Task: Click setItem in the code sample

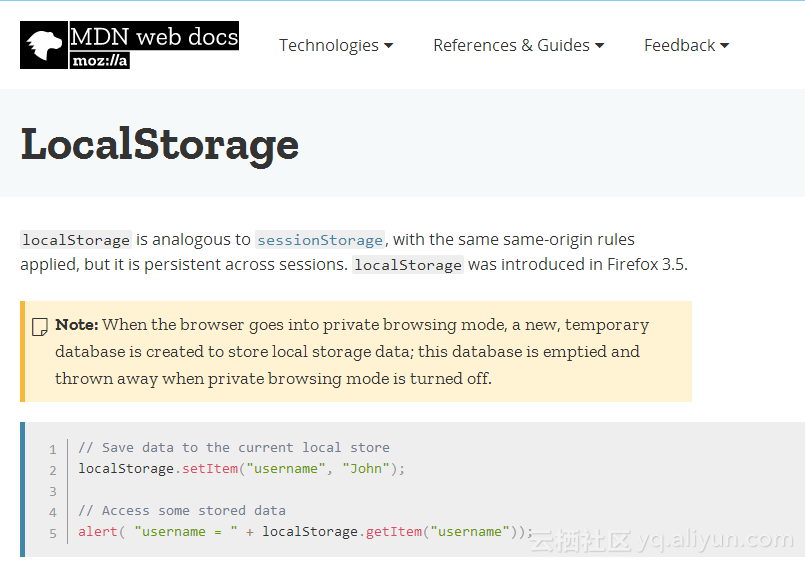Action: pos(210,468)
